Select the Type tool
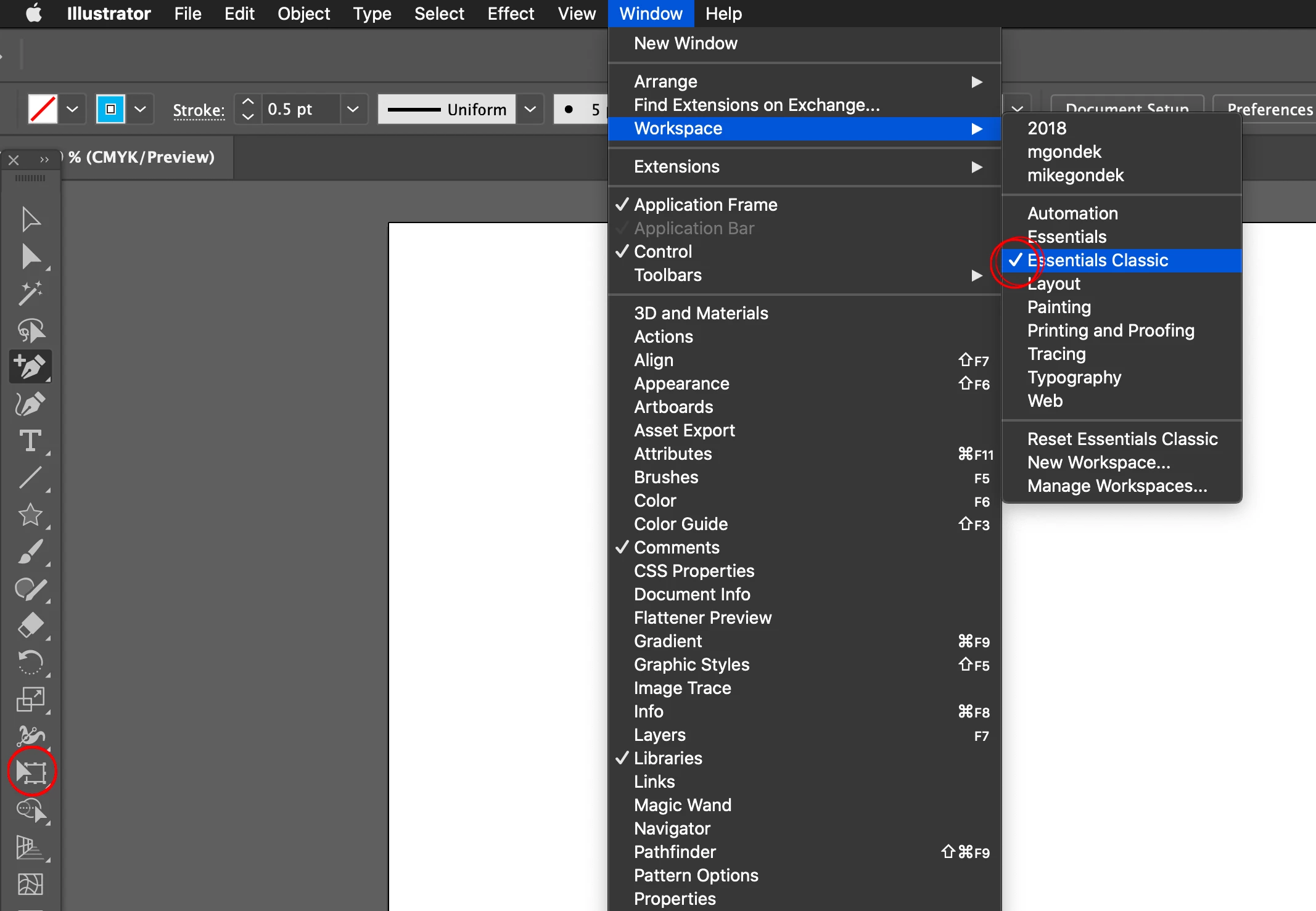Image resolution: width=1316 pixels, height=911 pixels. click(x=31, y=441)
